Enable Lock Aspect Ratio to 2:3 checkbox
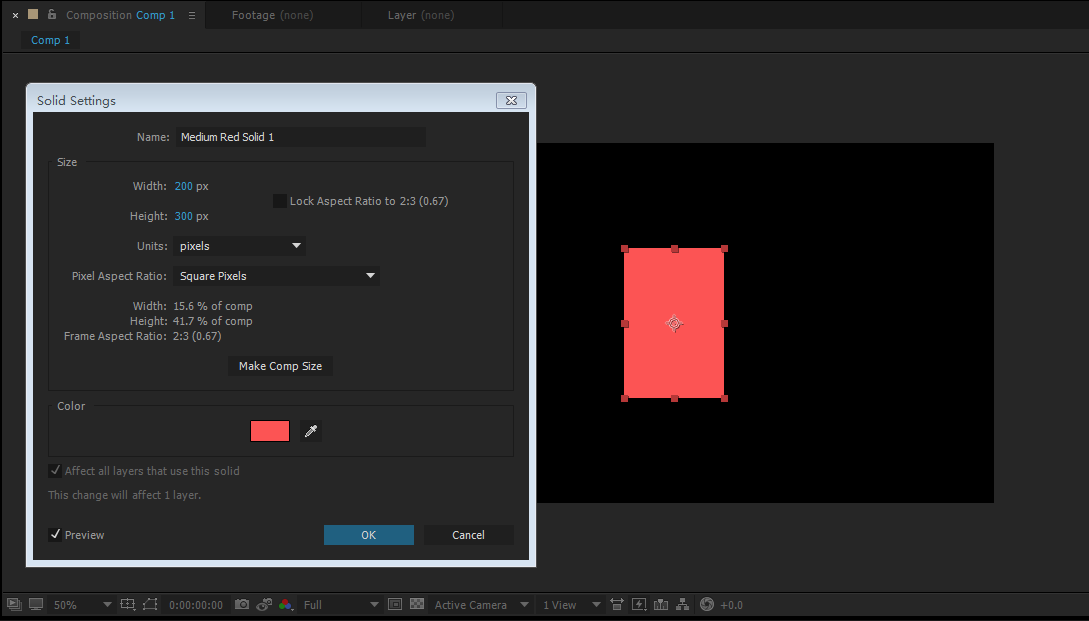The image size is (1089, 621). click(x=280, y=201)
